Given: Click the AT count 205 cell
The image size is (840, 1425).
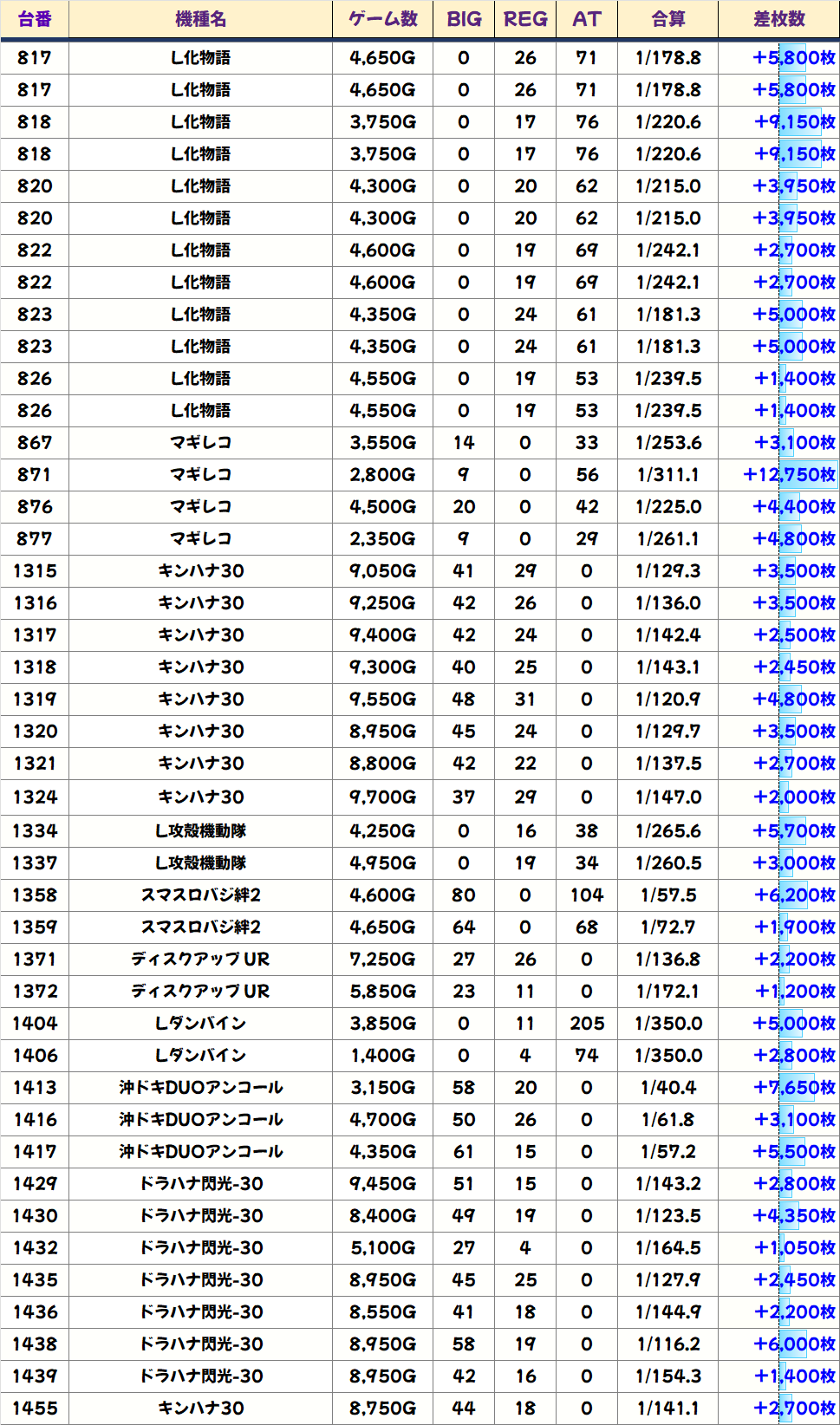Looking at the screenshot, I should 587,1024.
